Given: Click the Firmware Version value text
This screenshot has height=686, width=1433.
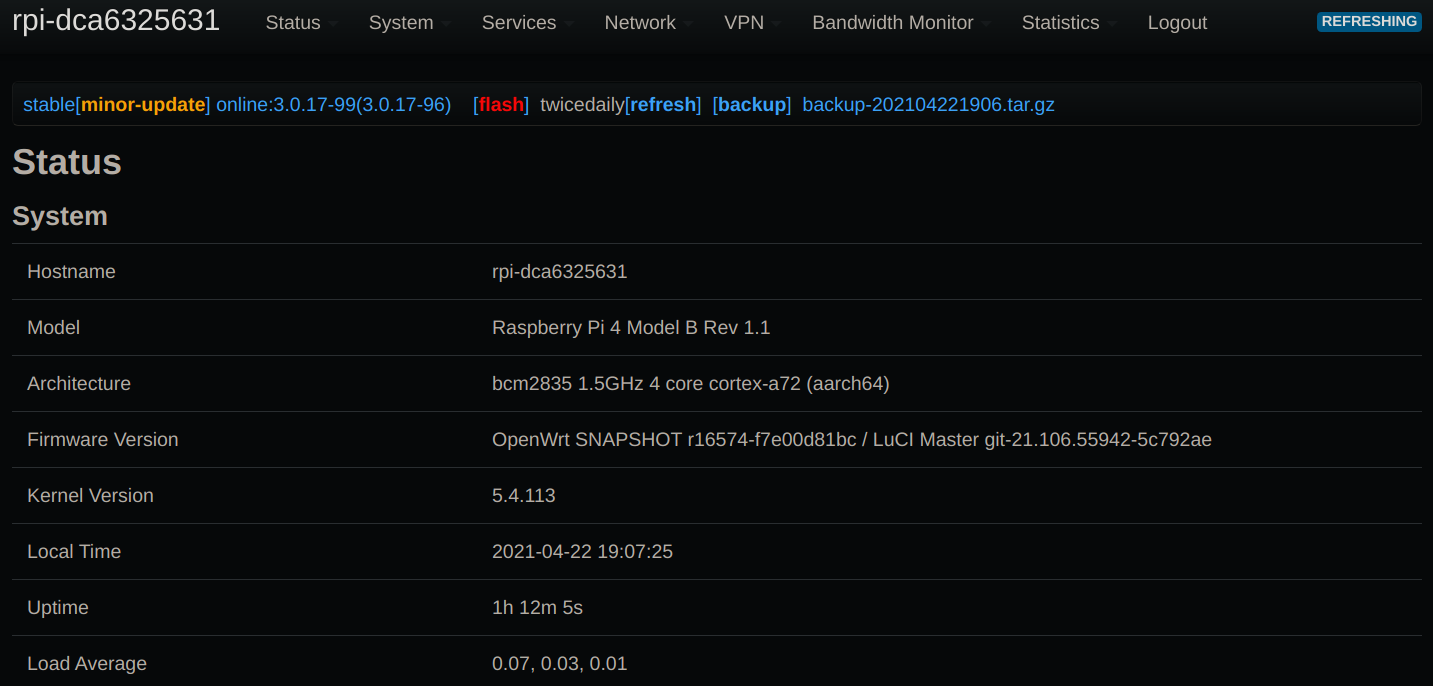Looking at the screenshot, I should pos(851,440).
